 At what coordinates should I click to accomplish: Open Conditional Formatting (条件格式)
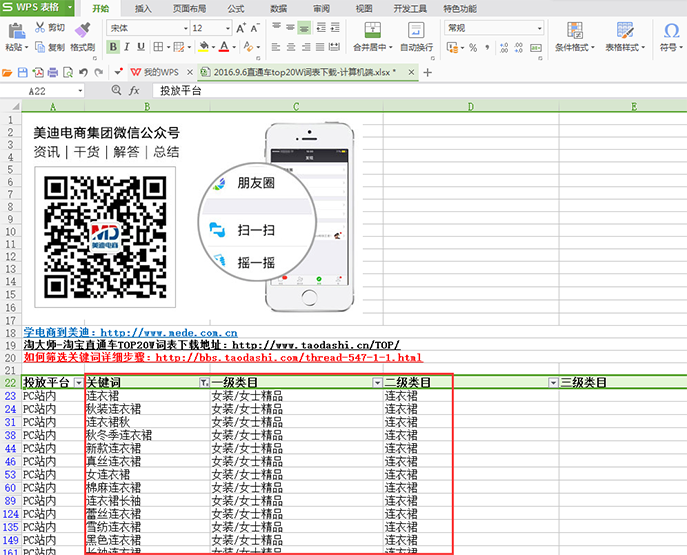coord(575,37)
